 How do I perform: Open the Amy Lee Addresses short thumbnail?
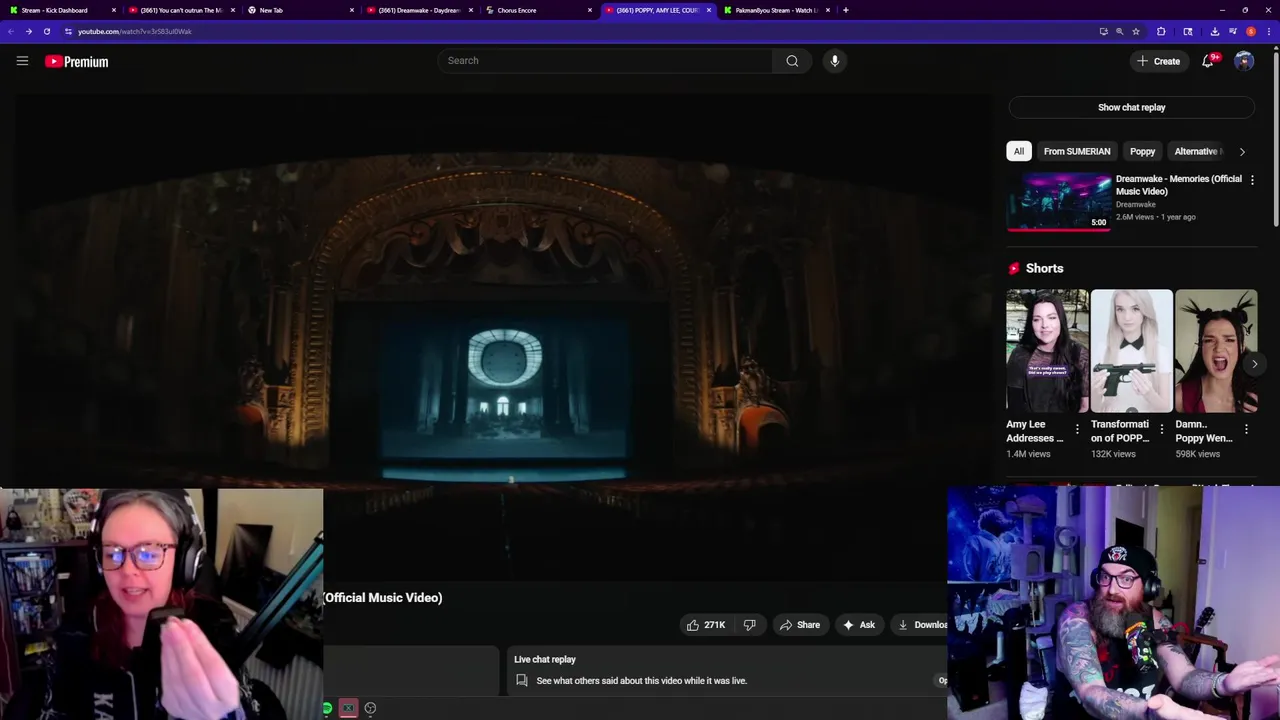tap(1047, 351)
